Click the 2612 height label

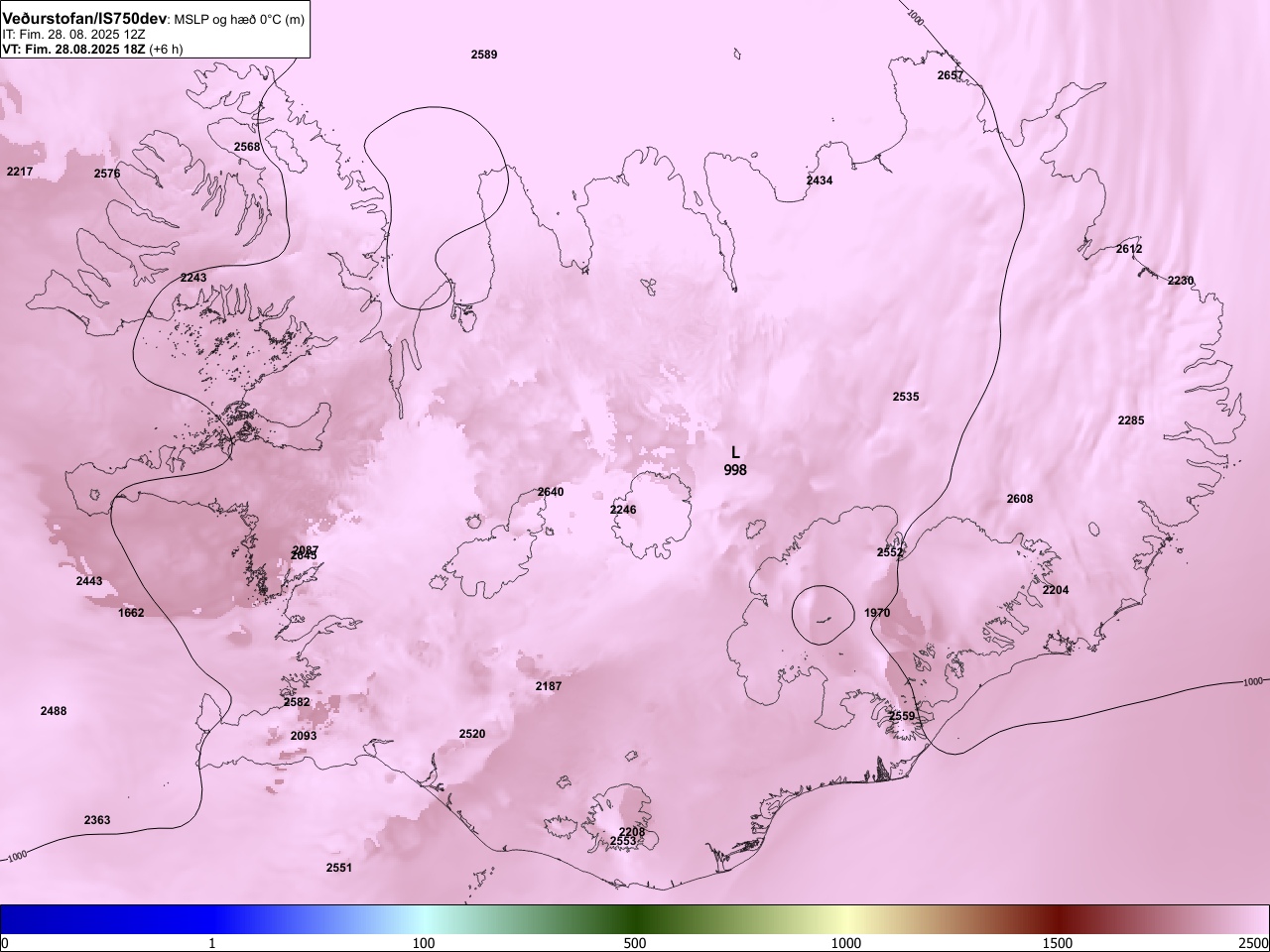[x=1129, y=249]
